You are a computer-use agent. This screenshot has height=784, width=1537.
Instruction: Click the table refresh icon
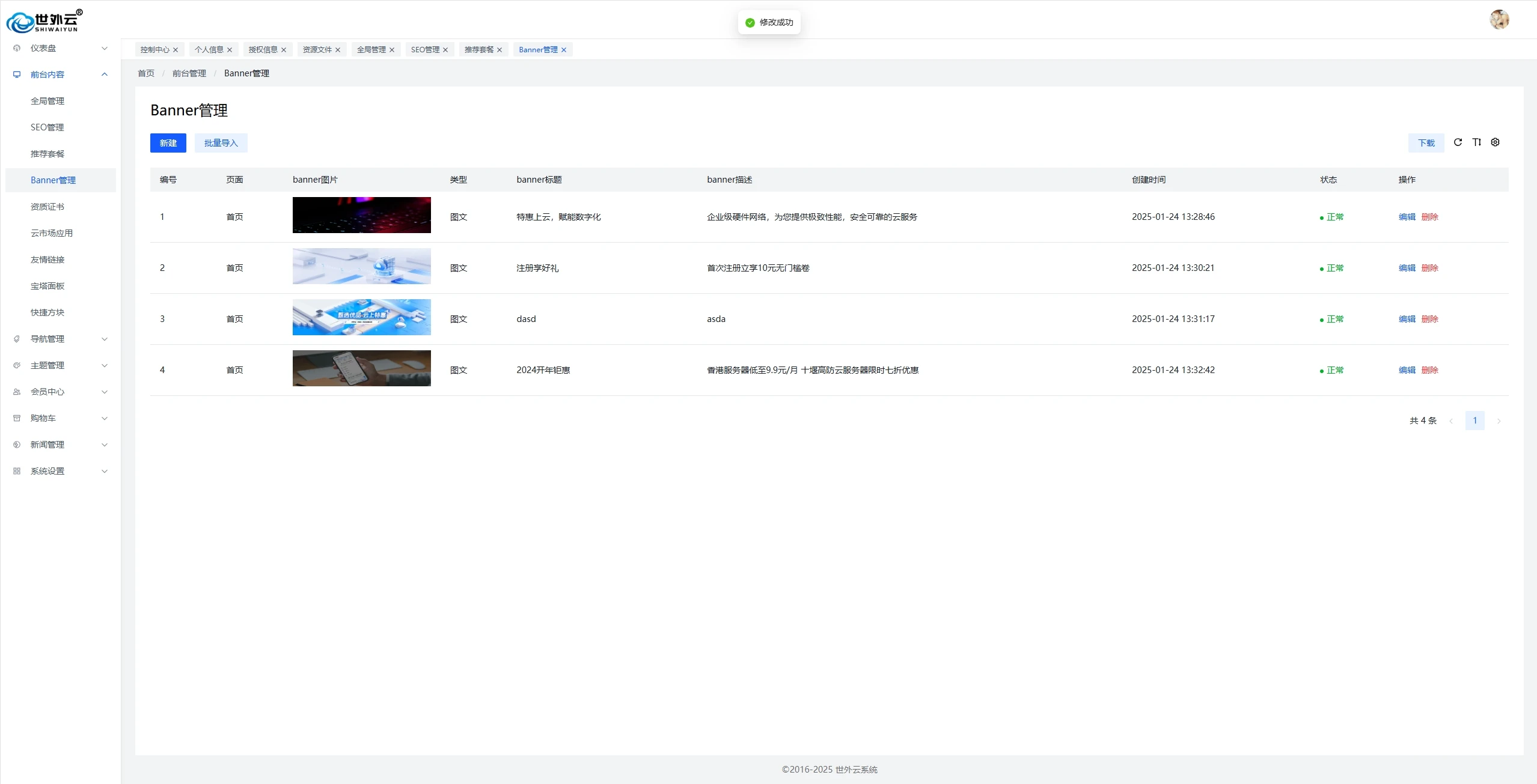click(x=1458, y=142)
